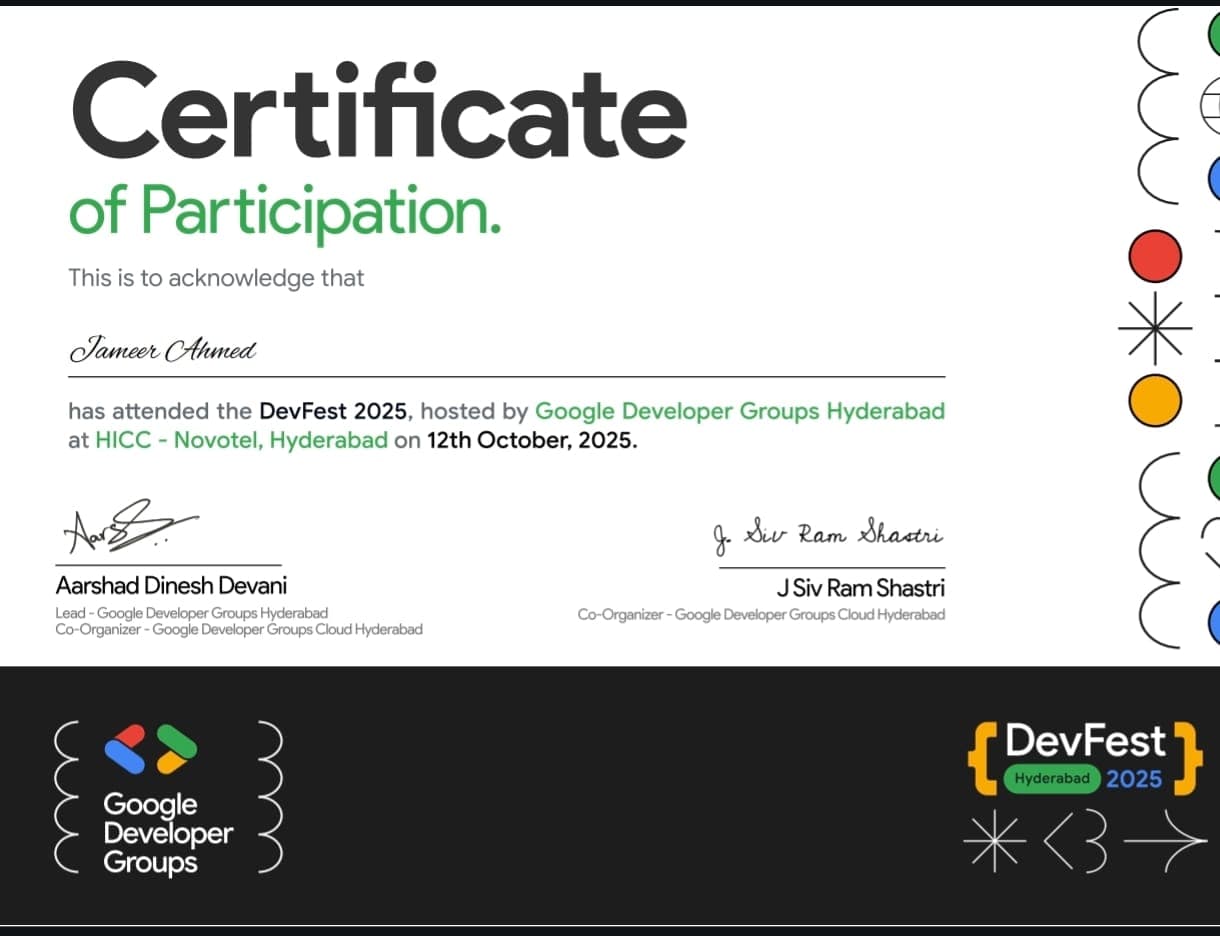
Task: Select the green 'of Participation.' subtitle
Action: (284, 211)
